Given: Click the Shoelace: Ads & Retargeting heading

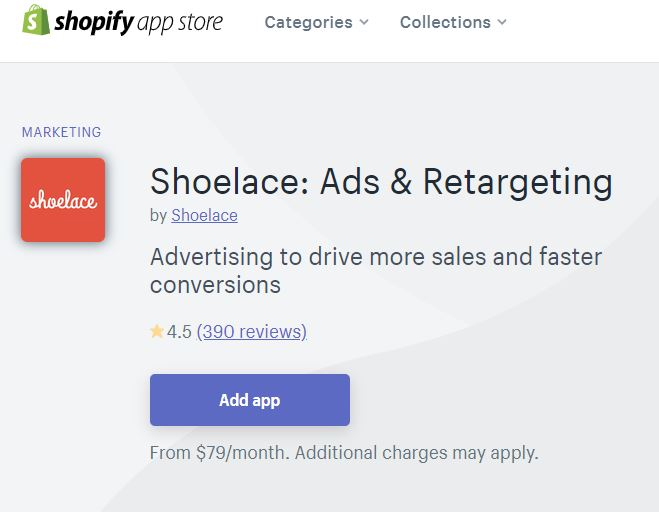Looking at the screenshot, I should (x=381, y=182).
